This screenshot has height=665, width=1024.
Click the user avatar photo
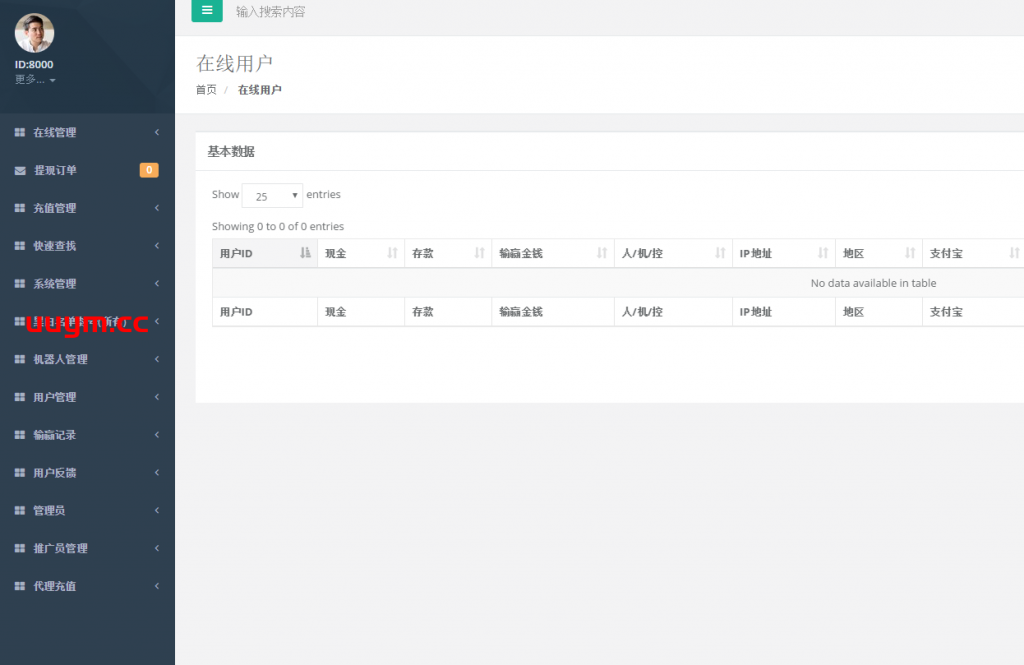click(x=34, y=33)
